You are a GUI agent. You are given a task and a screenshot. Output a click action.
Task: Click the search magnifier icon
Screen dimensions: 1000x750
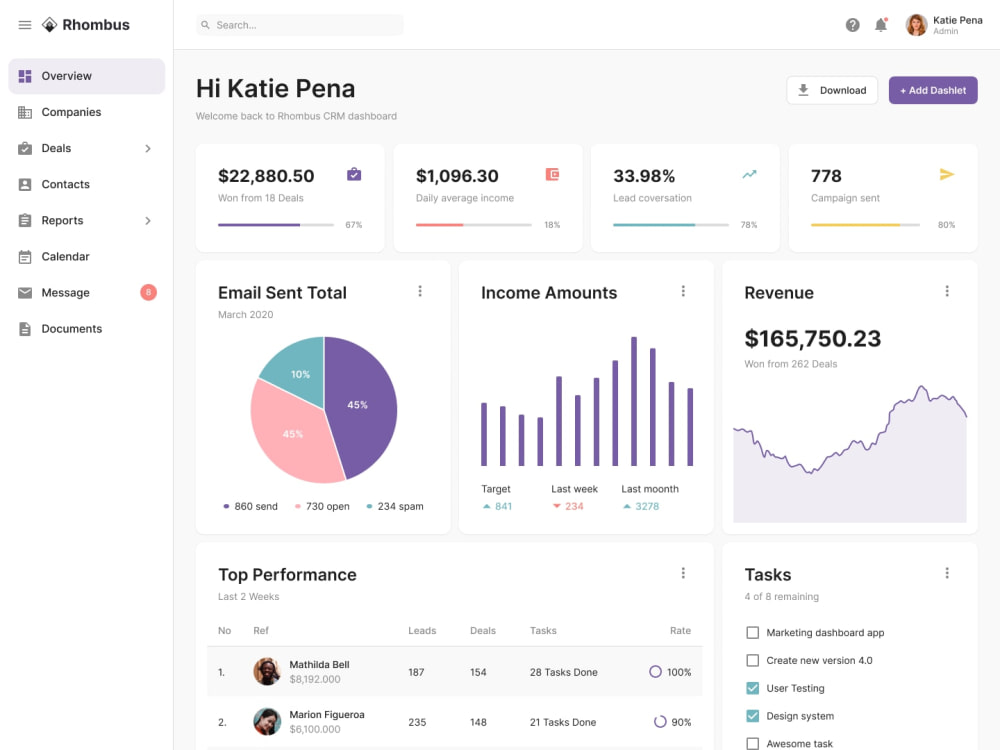coord(205,25)
